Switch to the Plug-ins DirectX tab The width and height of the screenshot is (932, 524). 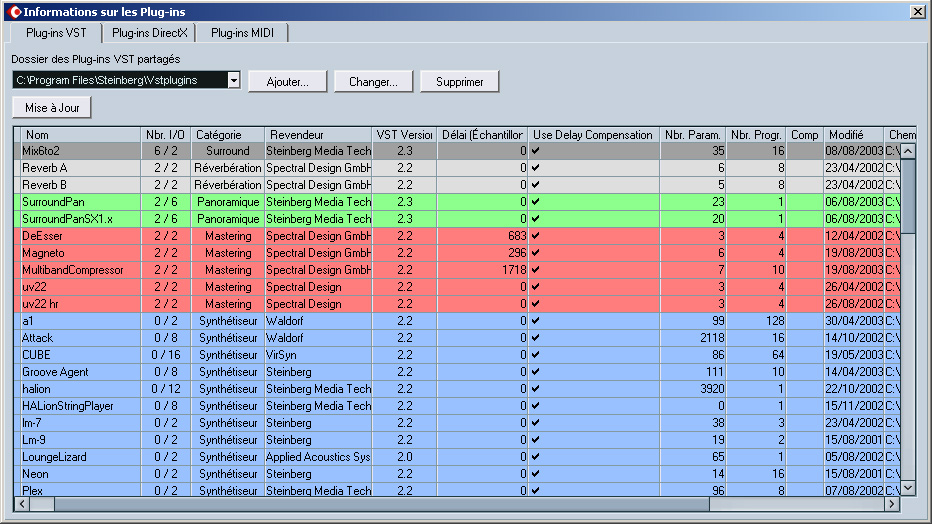(150, 33)
